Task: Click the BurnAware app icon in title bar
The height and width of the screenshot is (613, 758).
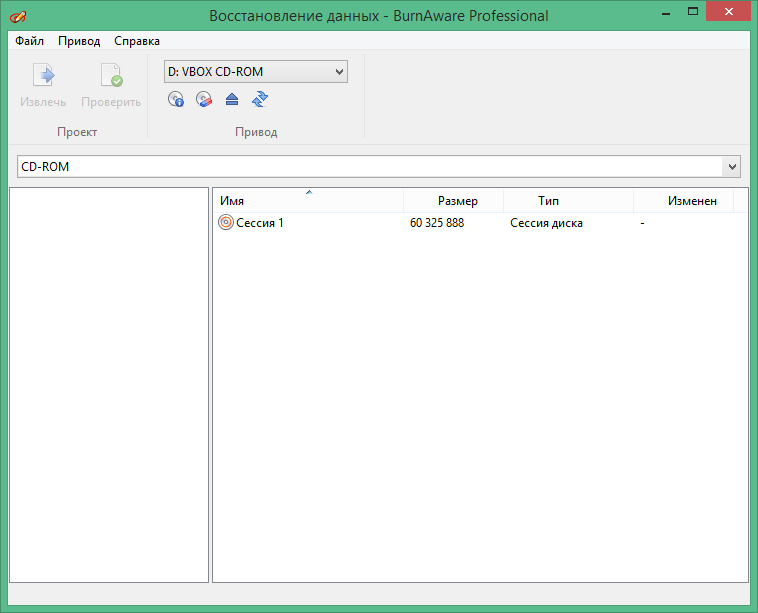Action: point(18,15)
